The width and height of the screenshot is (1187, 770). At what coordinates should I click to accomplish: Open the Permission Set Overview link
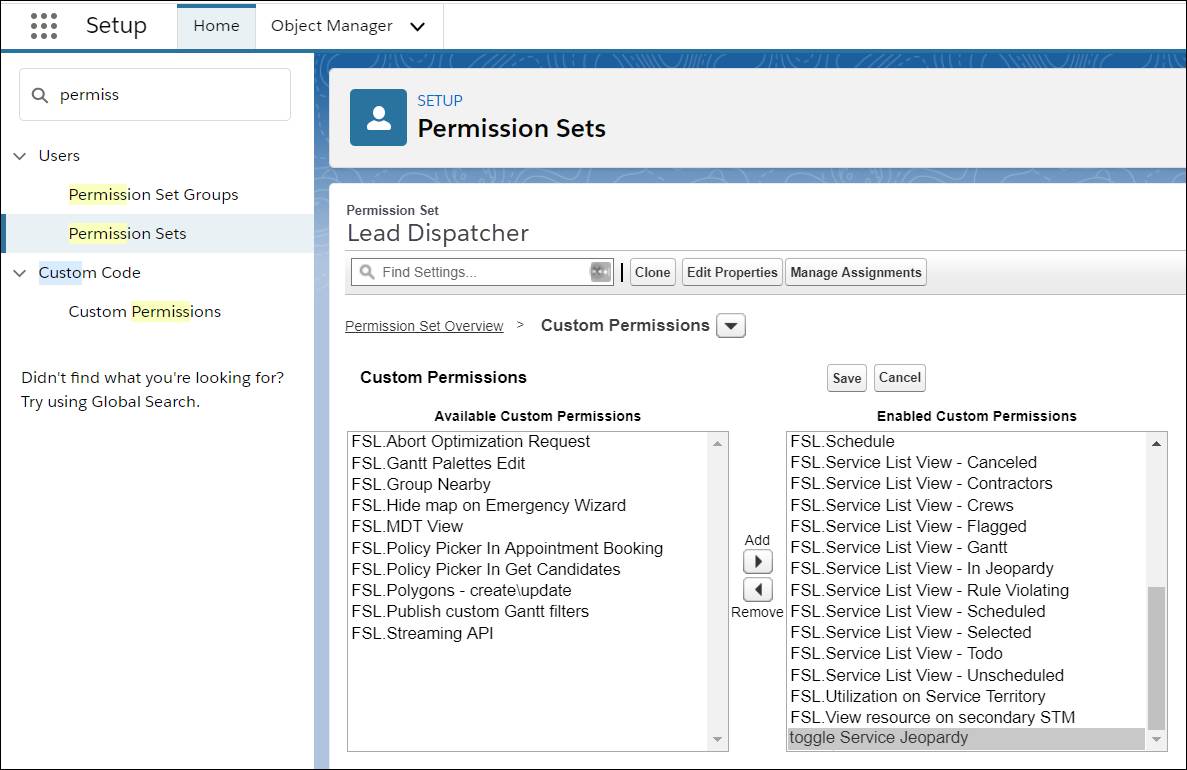423,325
